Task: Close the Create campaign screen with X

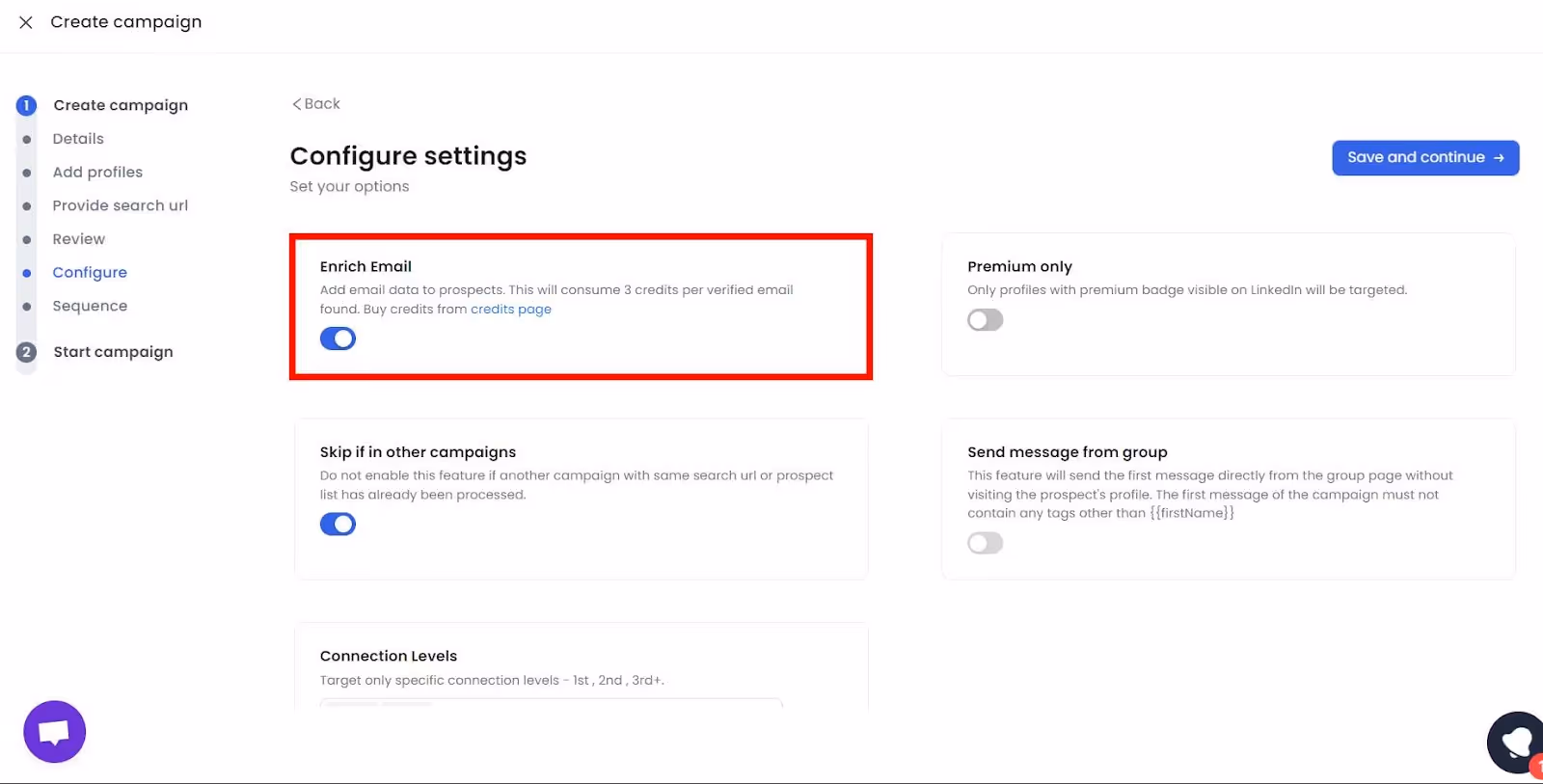Action: pos(25,21)
